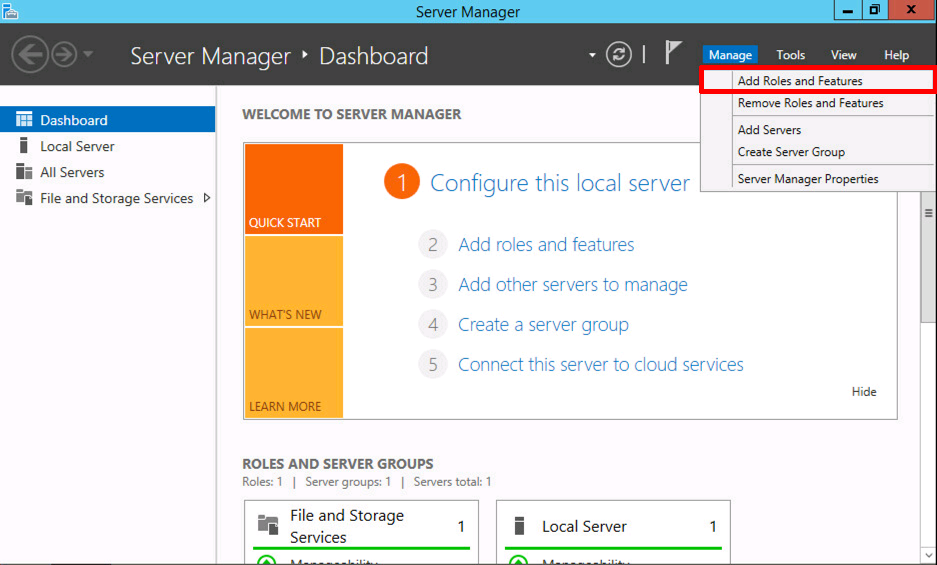Choose Add Roles and Features menu entry
937x565 pixels.
coord(816,81)
